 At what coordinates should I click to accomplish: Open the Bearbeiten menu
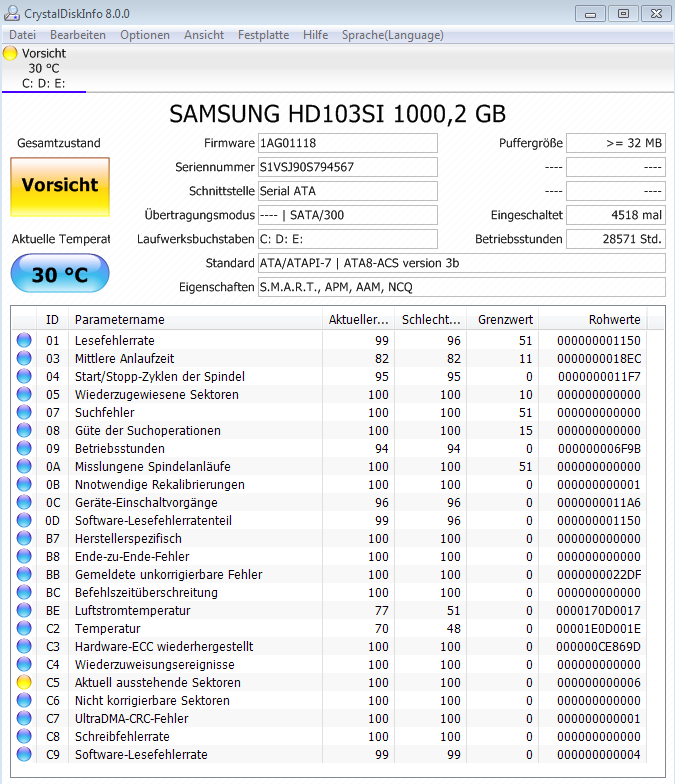(78, 35)
